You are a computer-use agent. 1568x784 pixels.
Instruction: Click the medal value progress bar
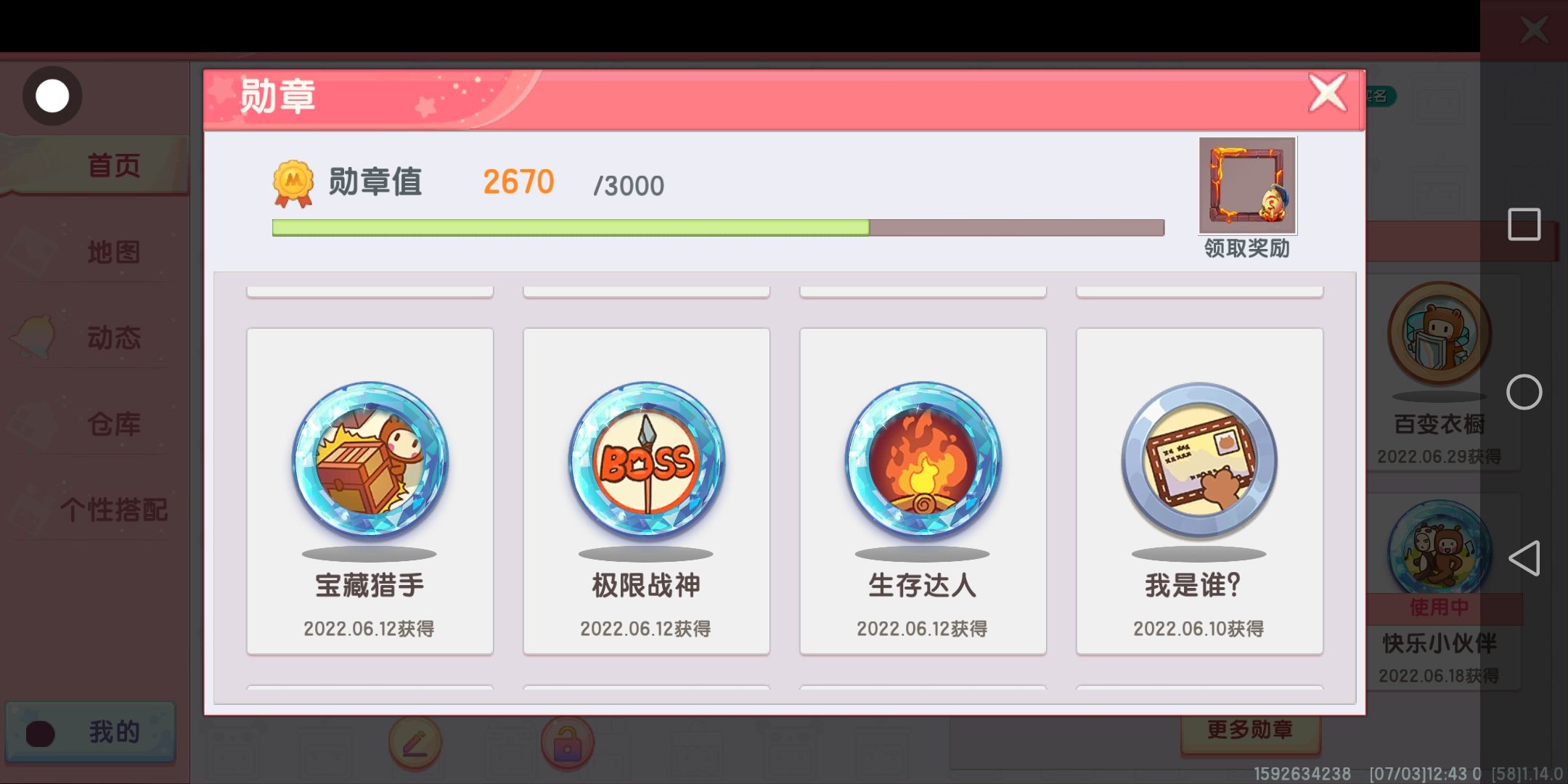pos(718,227)
